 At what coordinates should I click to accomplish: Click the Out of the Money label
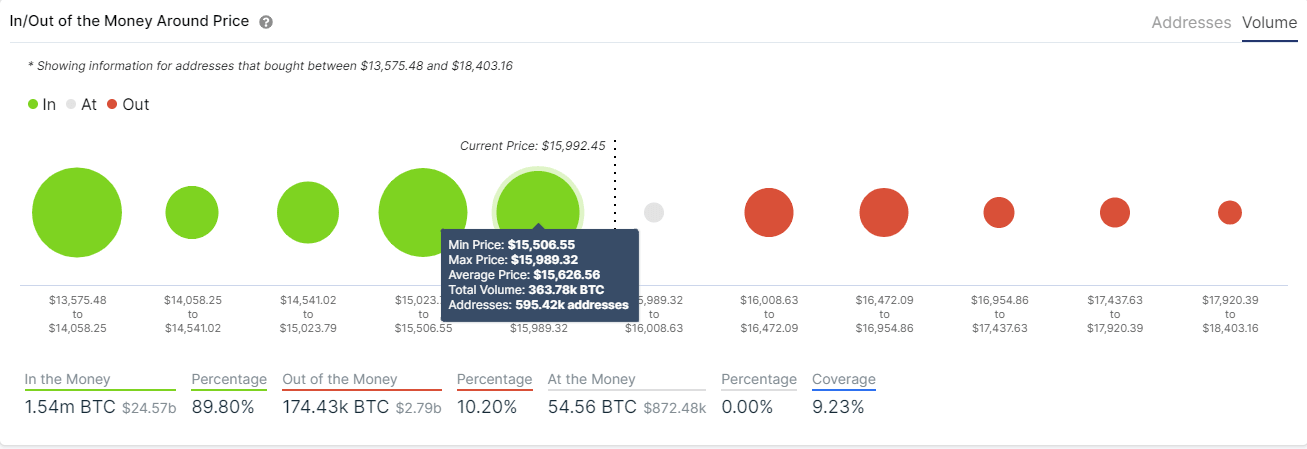tap(340, 380)
